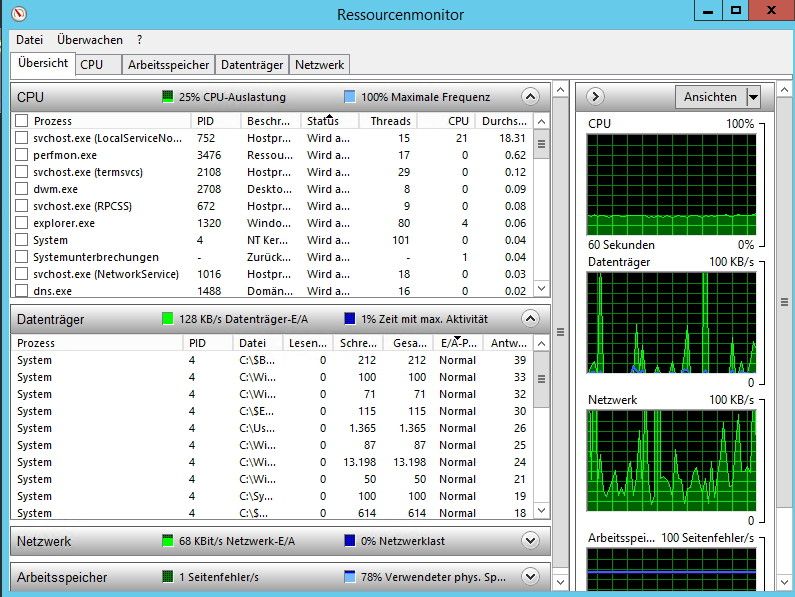
Task: Collapse the graph pane with the arrow button
Action: [x=595, y=96]
